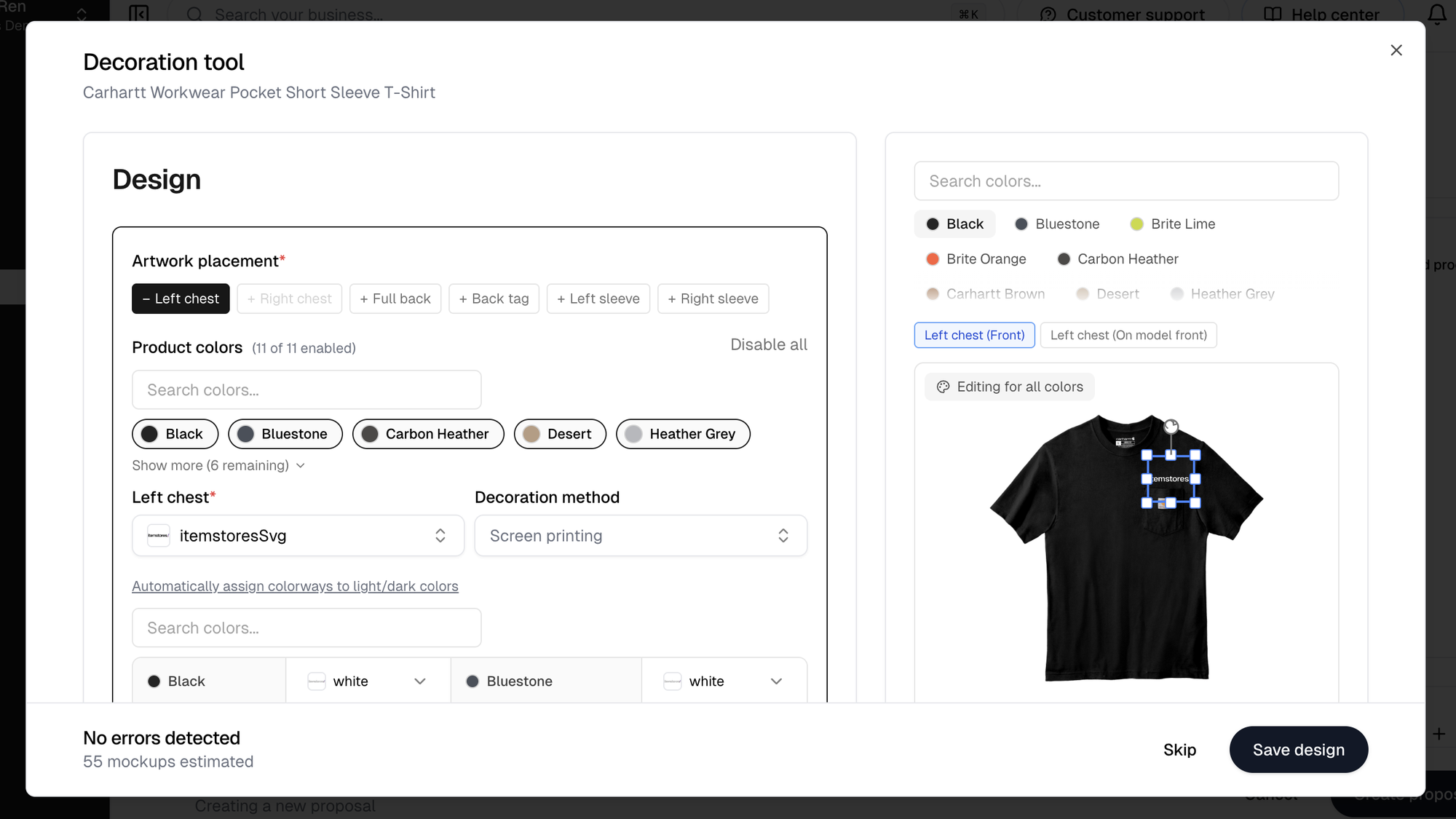Toggle the Bluestone product color chip

(285, 434)
